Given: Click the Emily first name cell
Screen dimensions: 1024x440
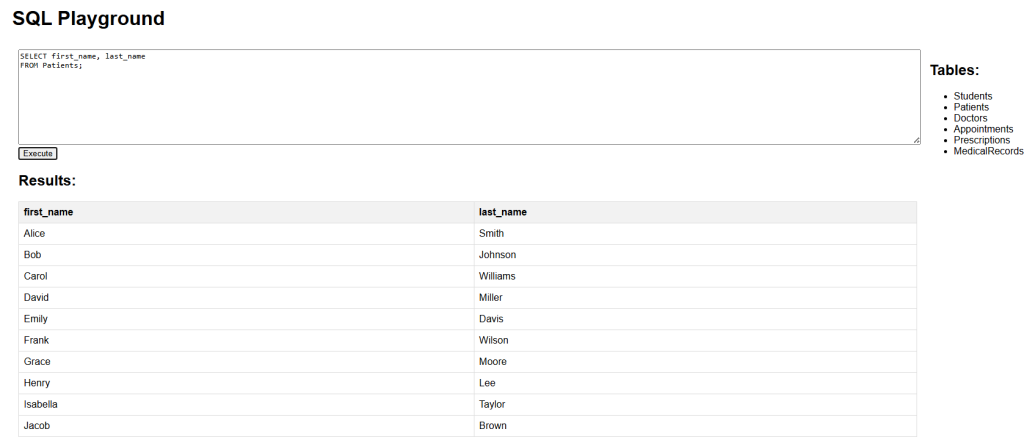Looking at the screenshot, I should (x=246, y=319).
